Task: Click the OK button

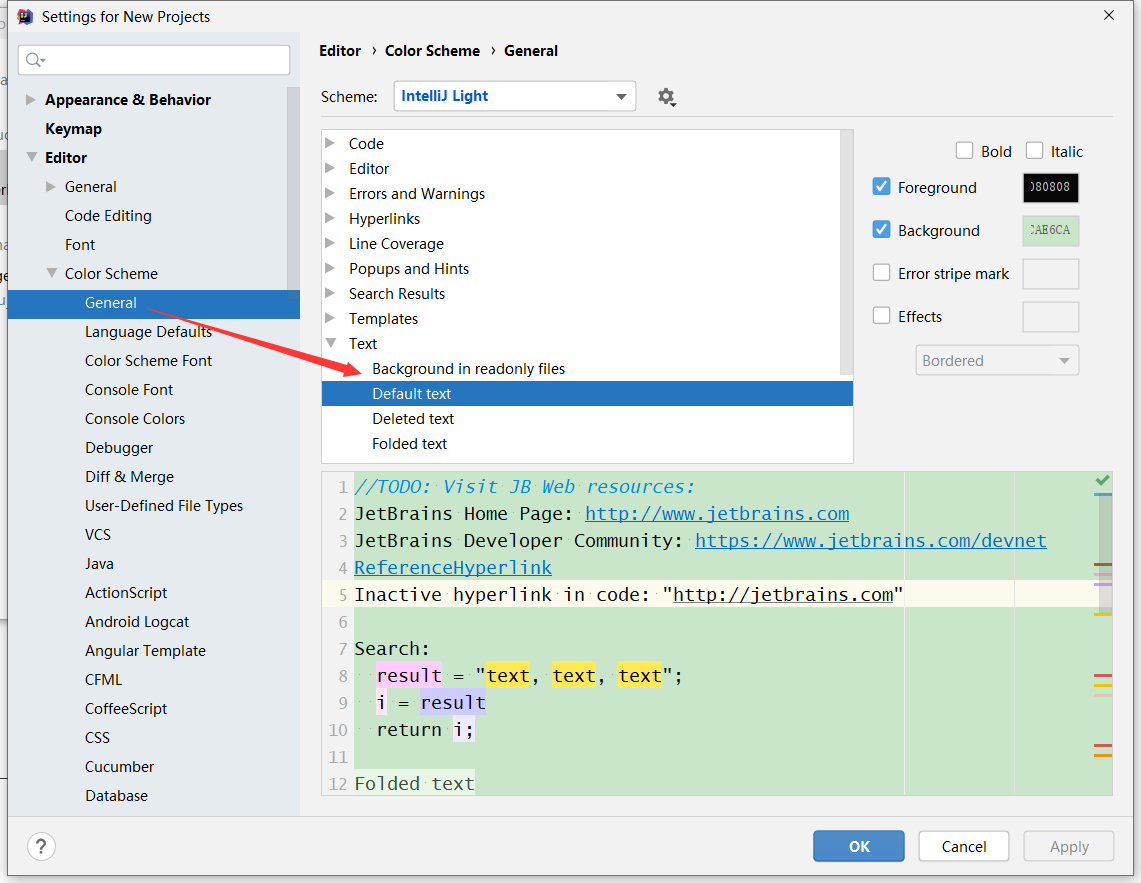Action: pyautogui.click(x=859, y=846)
